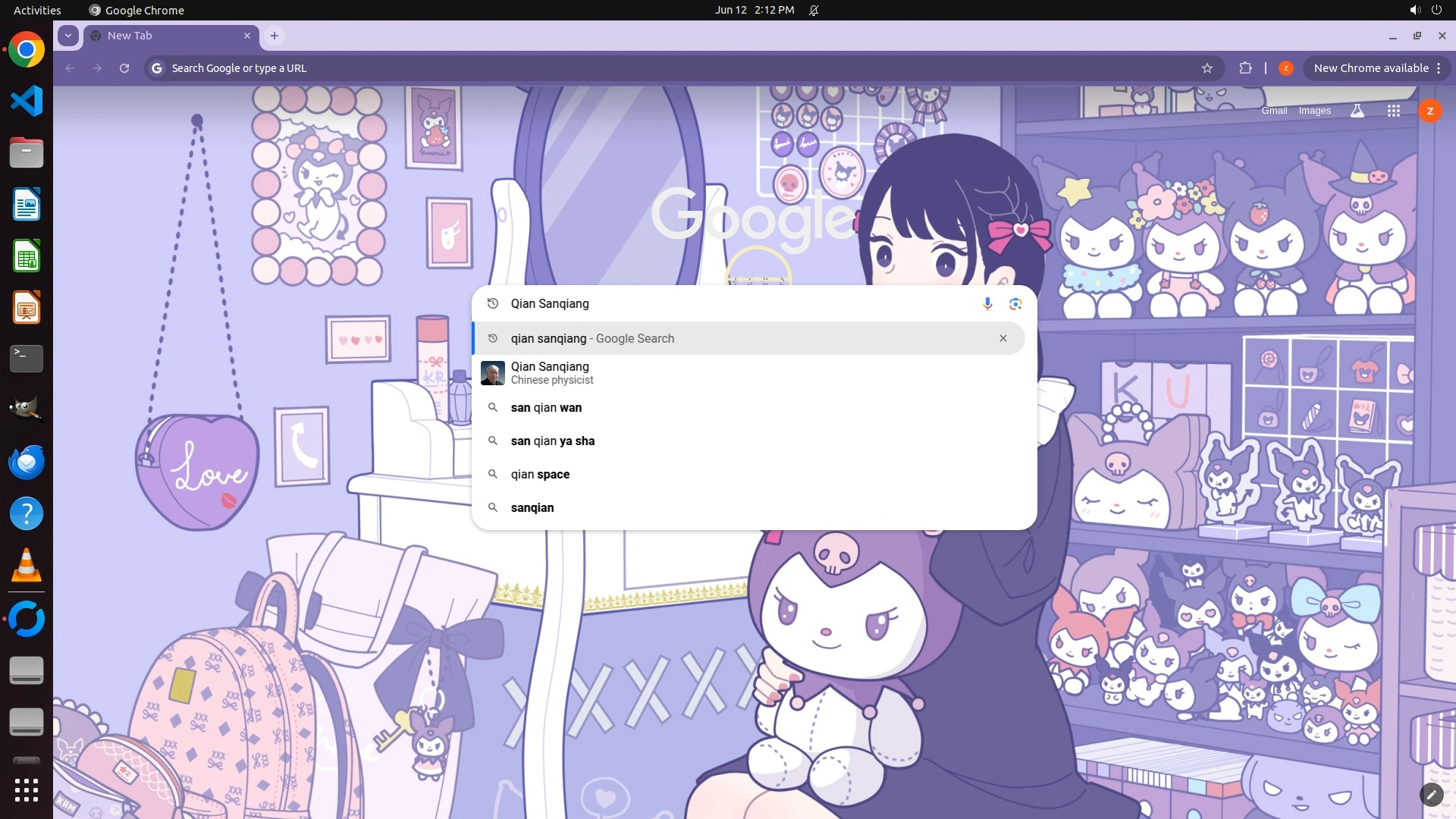Reload the current page
Image resolution: width=1456 pixels, height=819 pixels.
point(124,68)
